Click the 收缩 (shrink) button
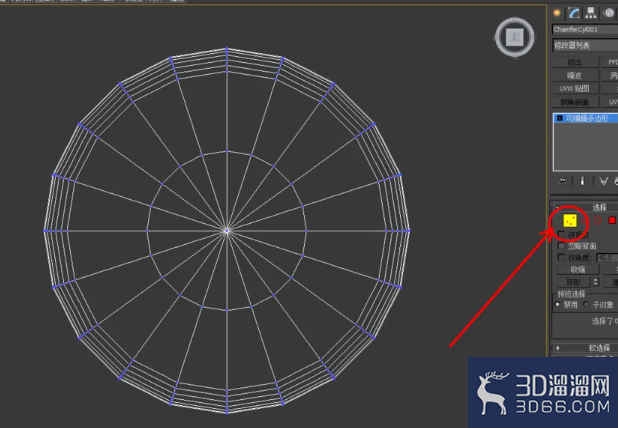This screenshot has height=428, width=618. 577,269
